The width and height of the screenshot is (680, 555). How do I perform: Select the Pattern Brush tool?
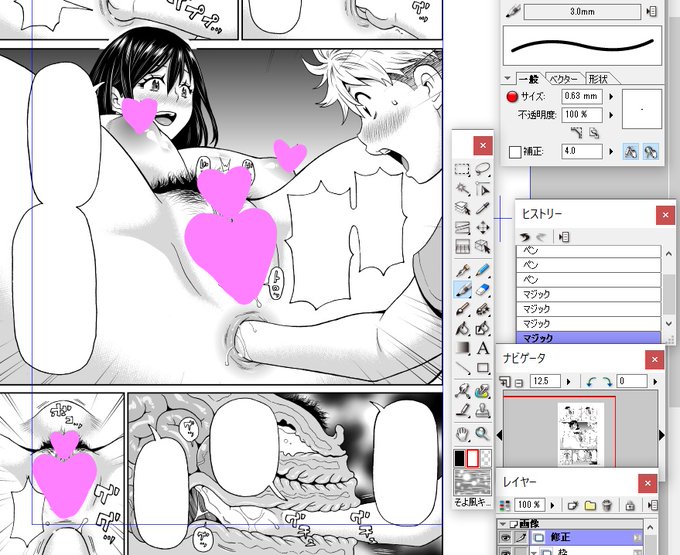click(482, 391)
